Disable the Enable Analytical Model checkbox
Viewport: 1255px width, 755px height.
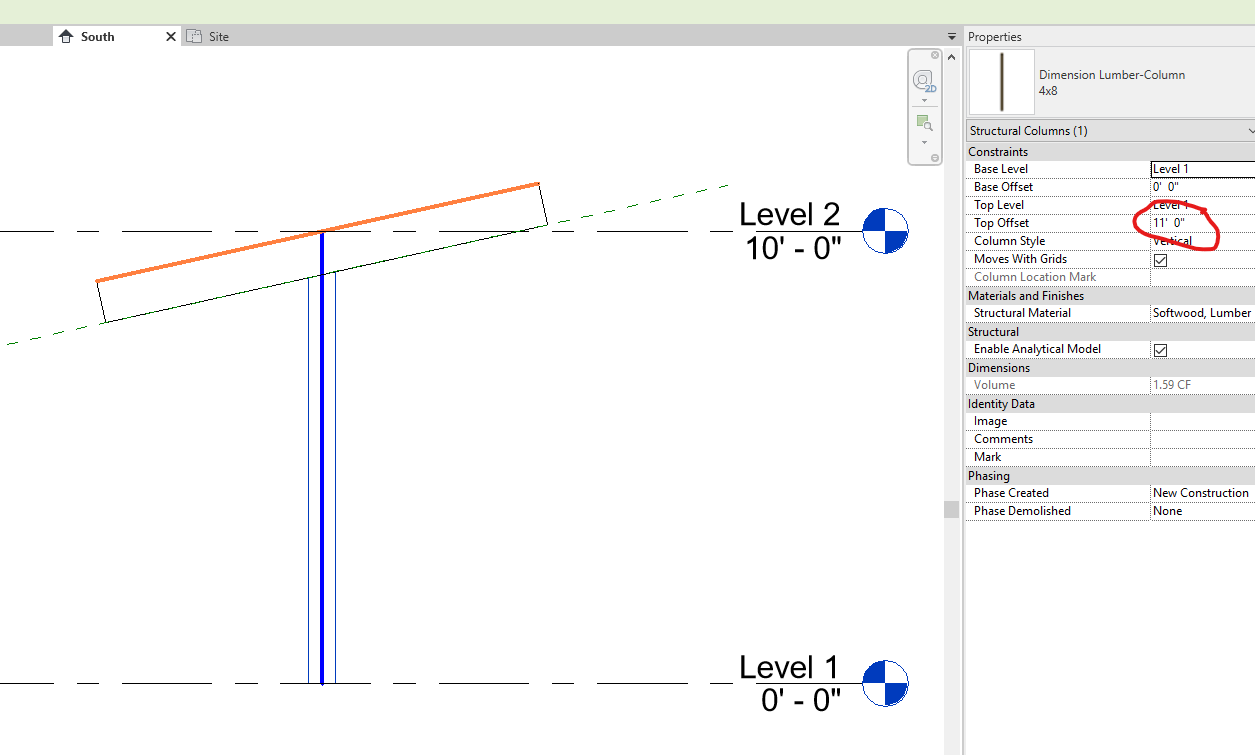coord(1162,350)
